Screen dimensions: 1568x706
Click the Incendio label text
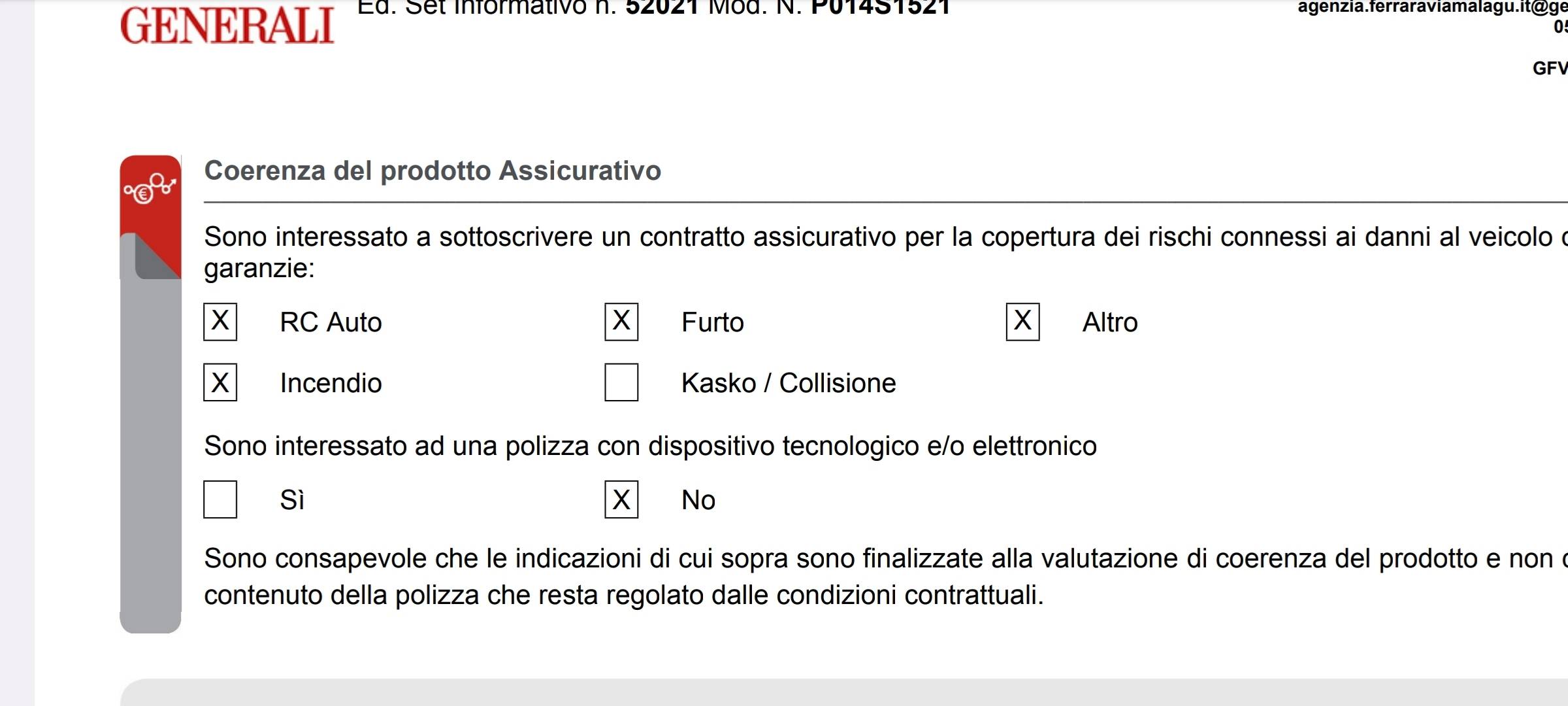click(331, 383)
